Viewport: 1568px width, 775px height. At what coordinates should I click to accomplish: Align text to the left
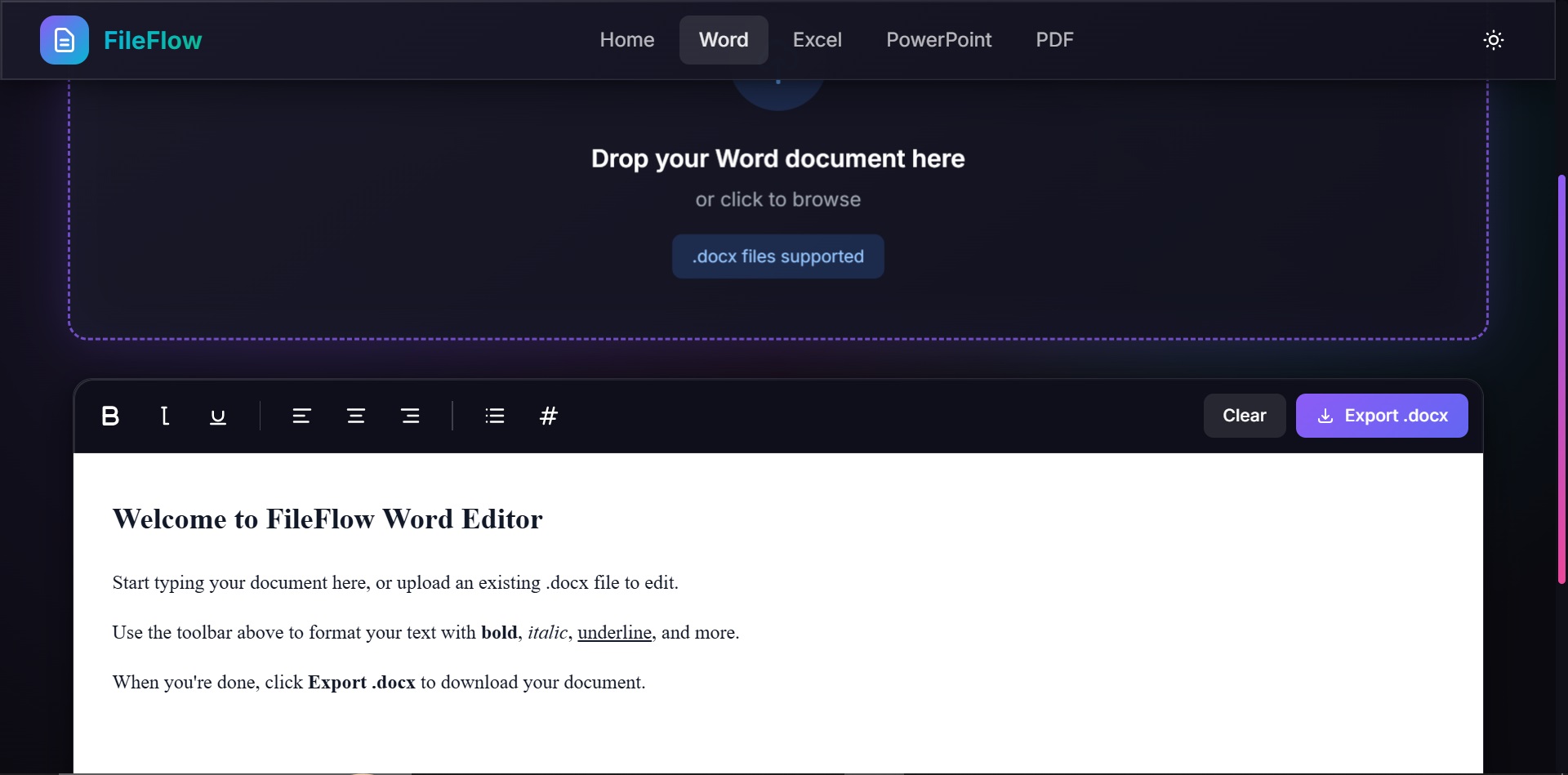click(301, 416)
